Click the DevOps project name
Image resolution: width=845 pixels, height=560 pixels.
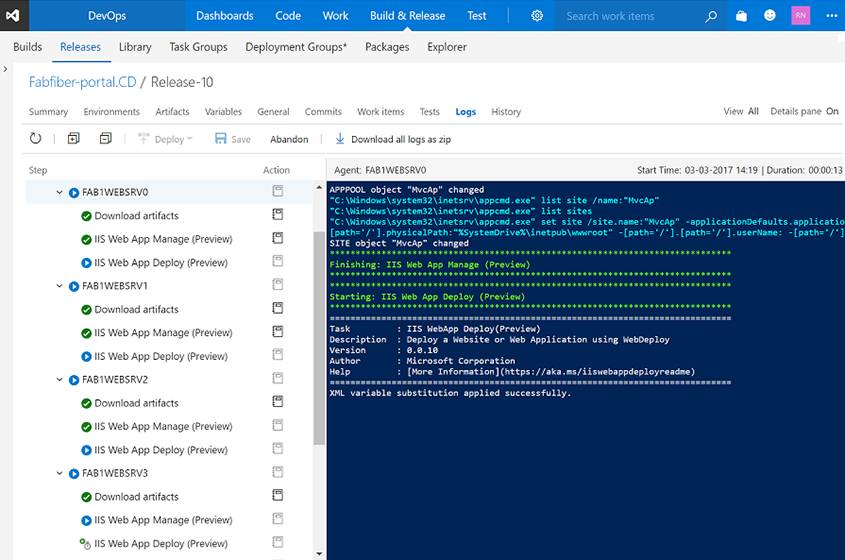(107, 16)
